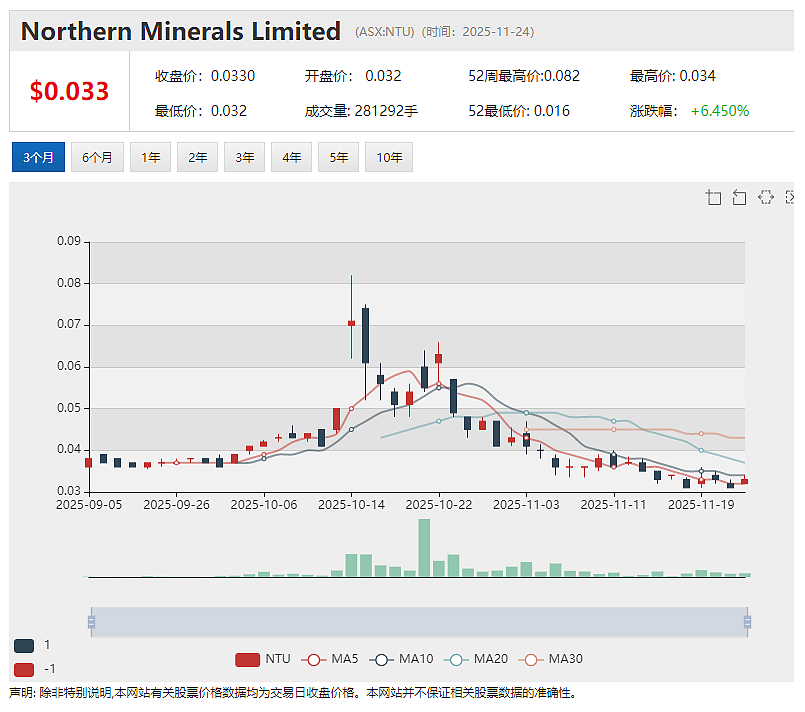Toggle the MA5 line in legend
This screenshot has width=805, height=712.
tap(330, 659)
